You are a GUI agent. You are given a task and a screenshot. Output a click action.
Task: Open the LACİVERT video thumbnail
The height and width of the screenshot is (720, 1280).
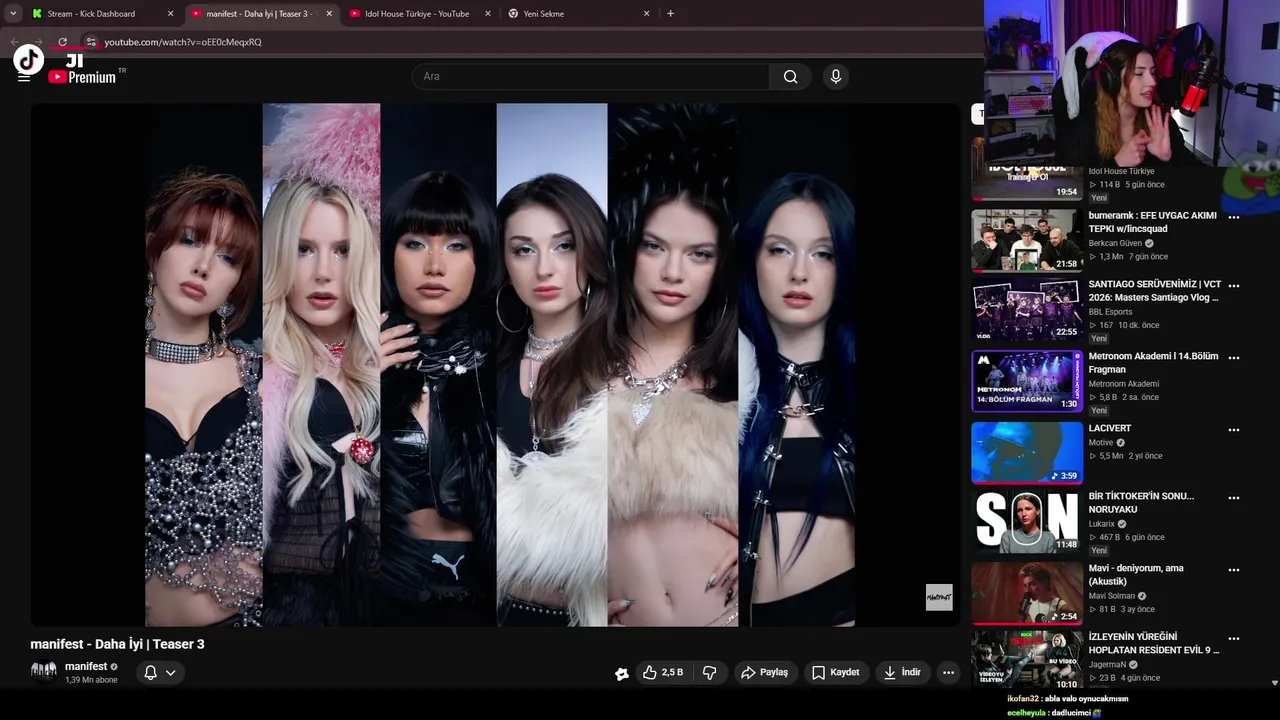[1027, 453]
